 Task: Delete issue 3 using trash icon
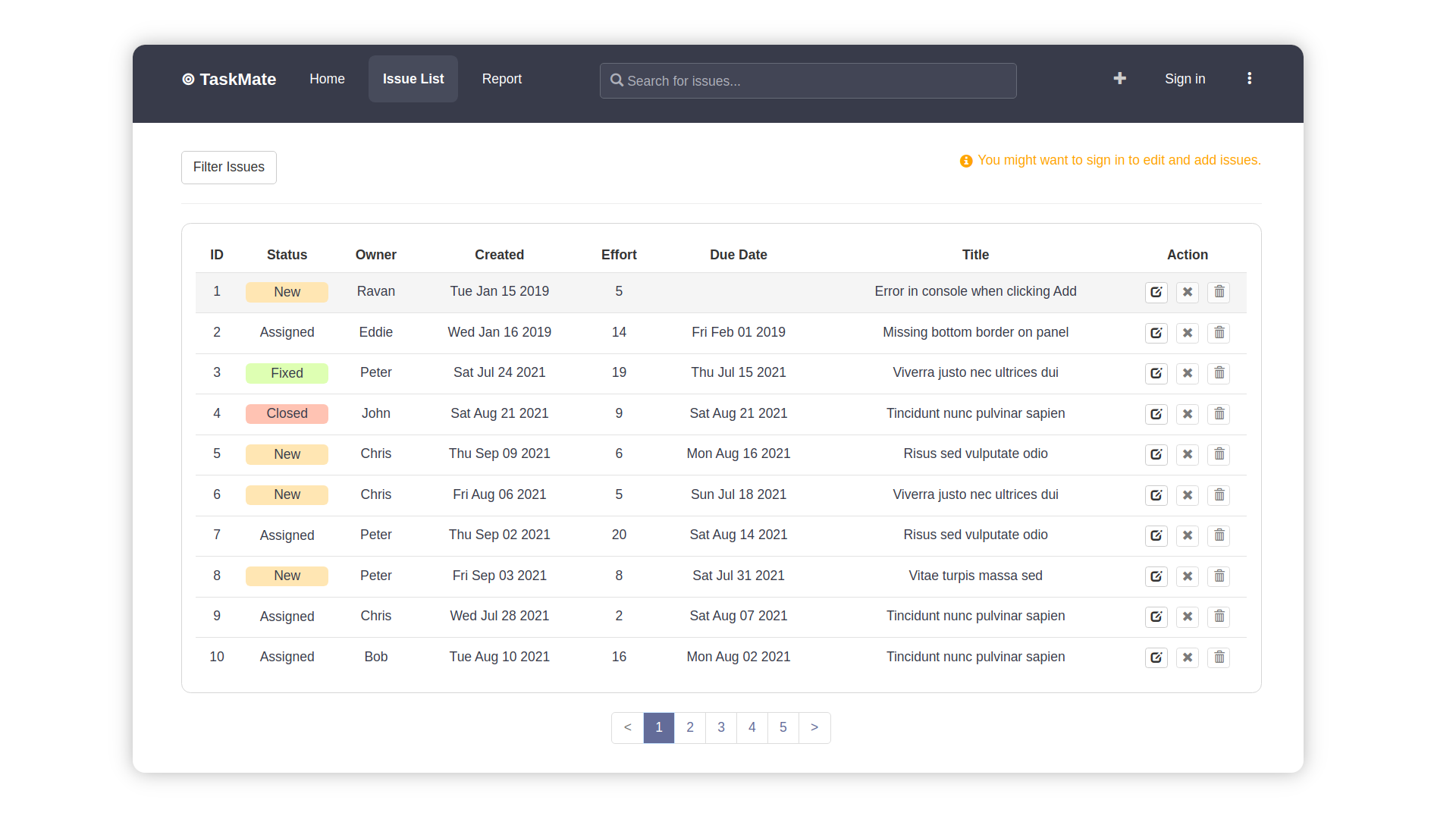(1219, 373)
